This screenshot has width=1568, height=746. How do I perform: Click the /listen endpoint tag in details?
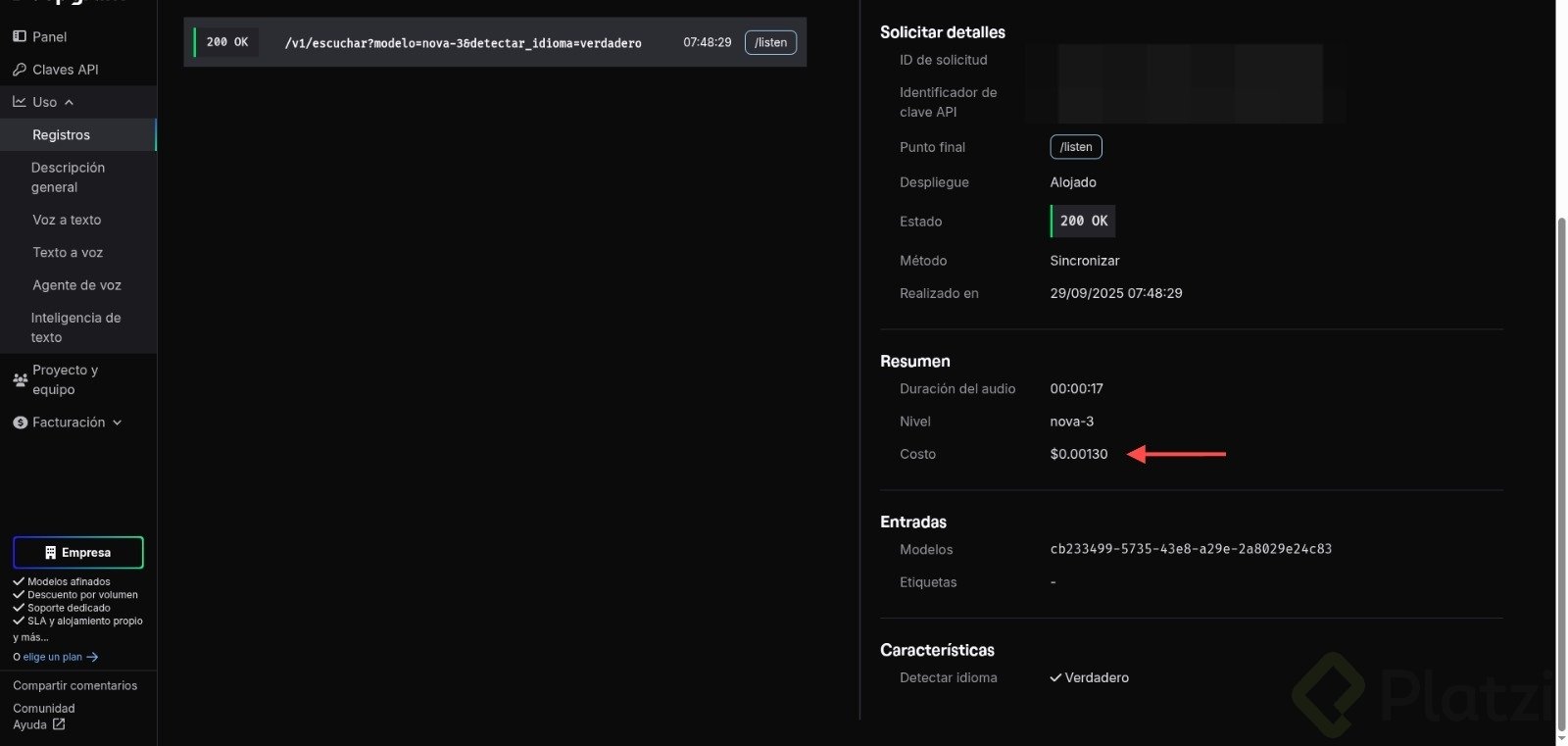point(1076,147)
